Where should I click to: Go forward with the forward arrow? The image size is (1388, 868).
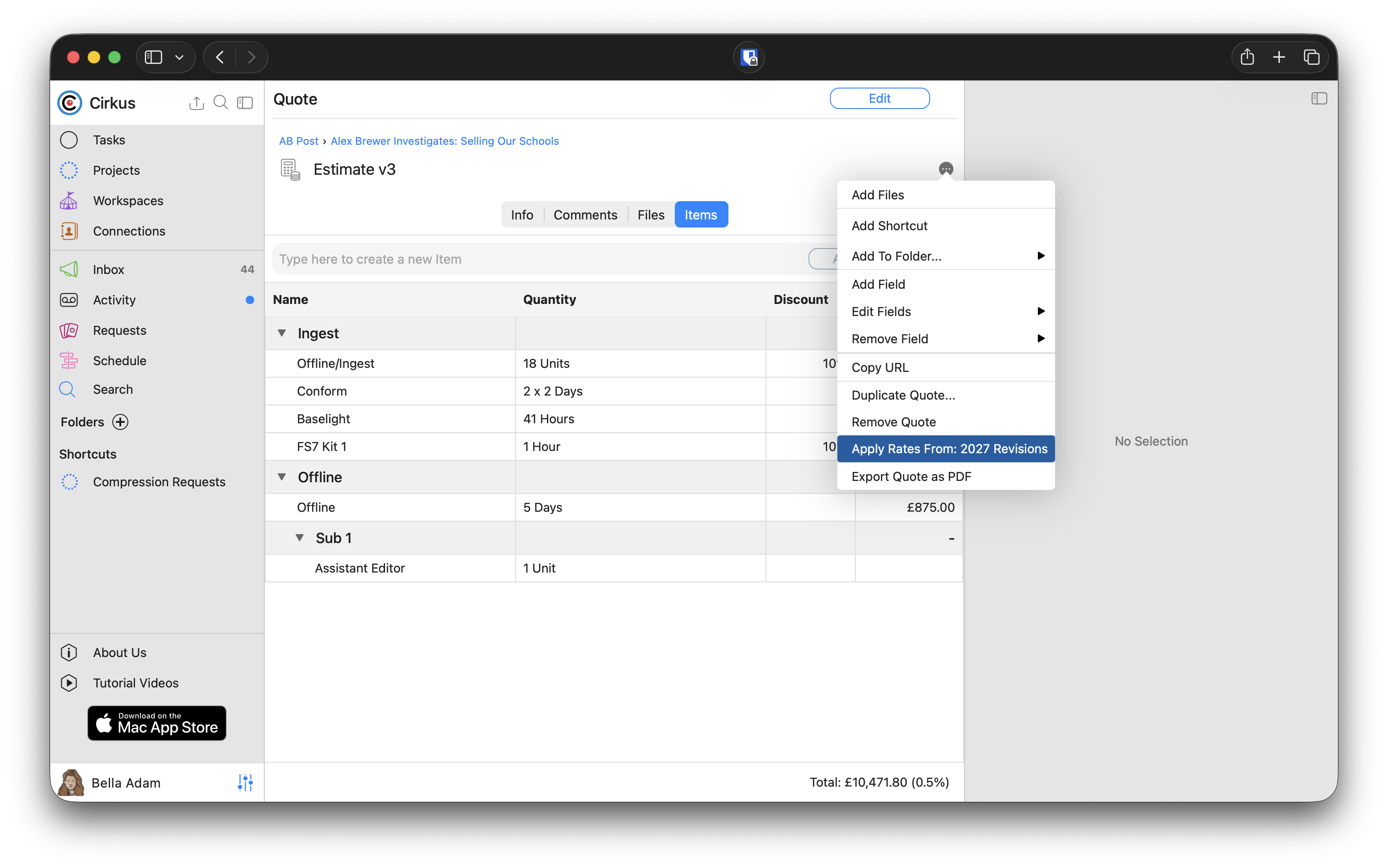[x=251, y=57]
